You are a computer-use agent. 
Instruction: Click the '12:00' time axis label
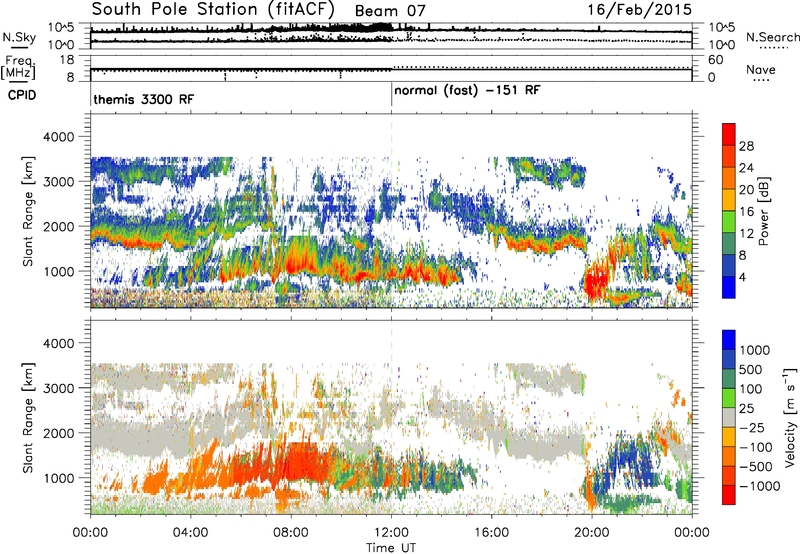[391, 533]
